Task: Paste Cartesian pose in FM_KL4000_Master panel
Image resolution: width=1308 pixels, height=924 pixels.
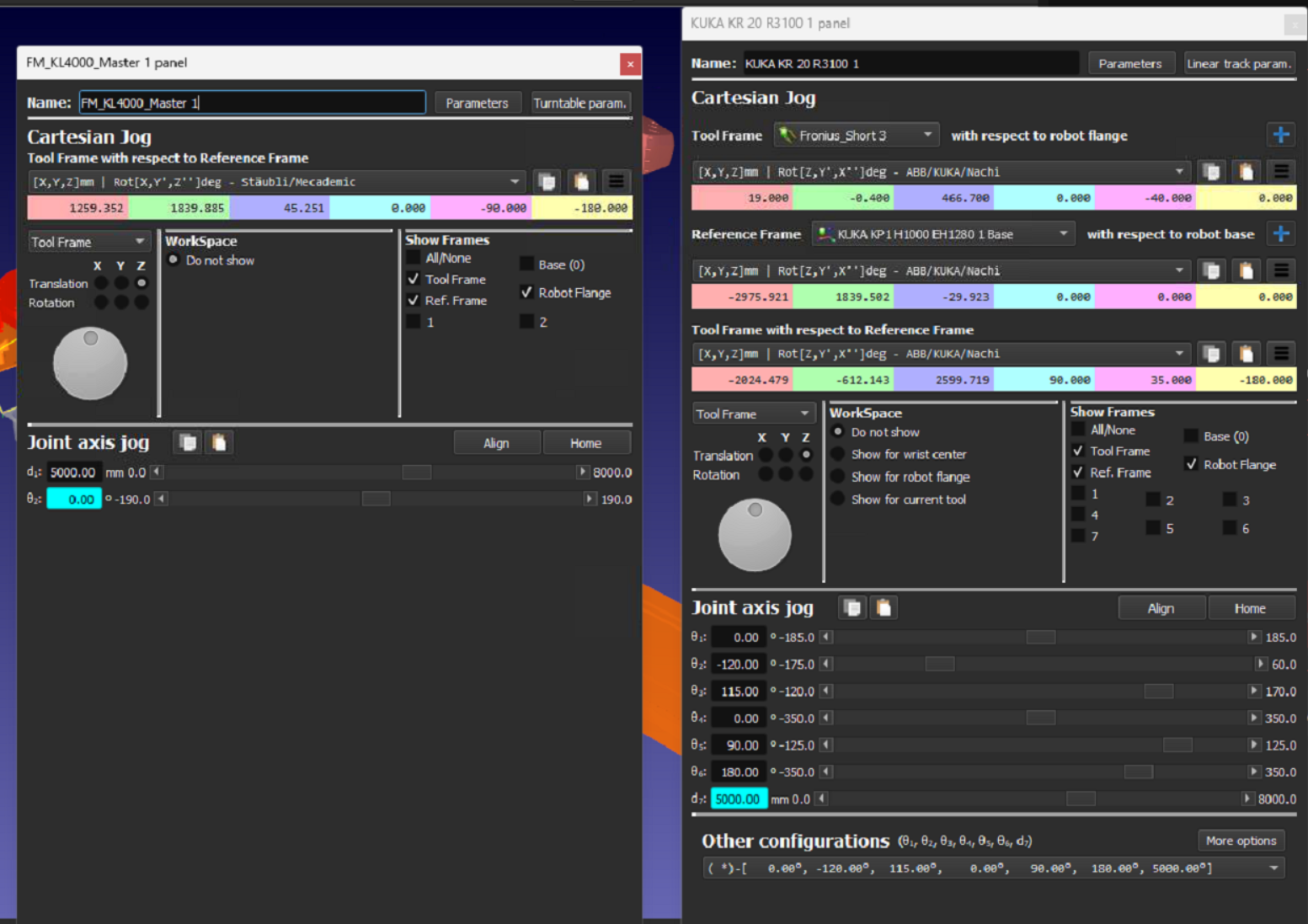Action: [581, 182]
